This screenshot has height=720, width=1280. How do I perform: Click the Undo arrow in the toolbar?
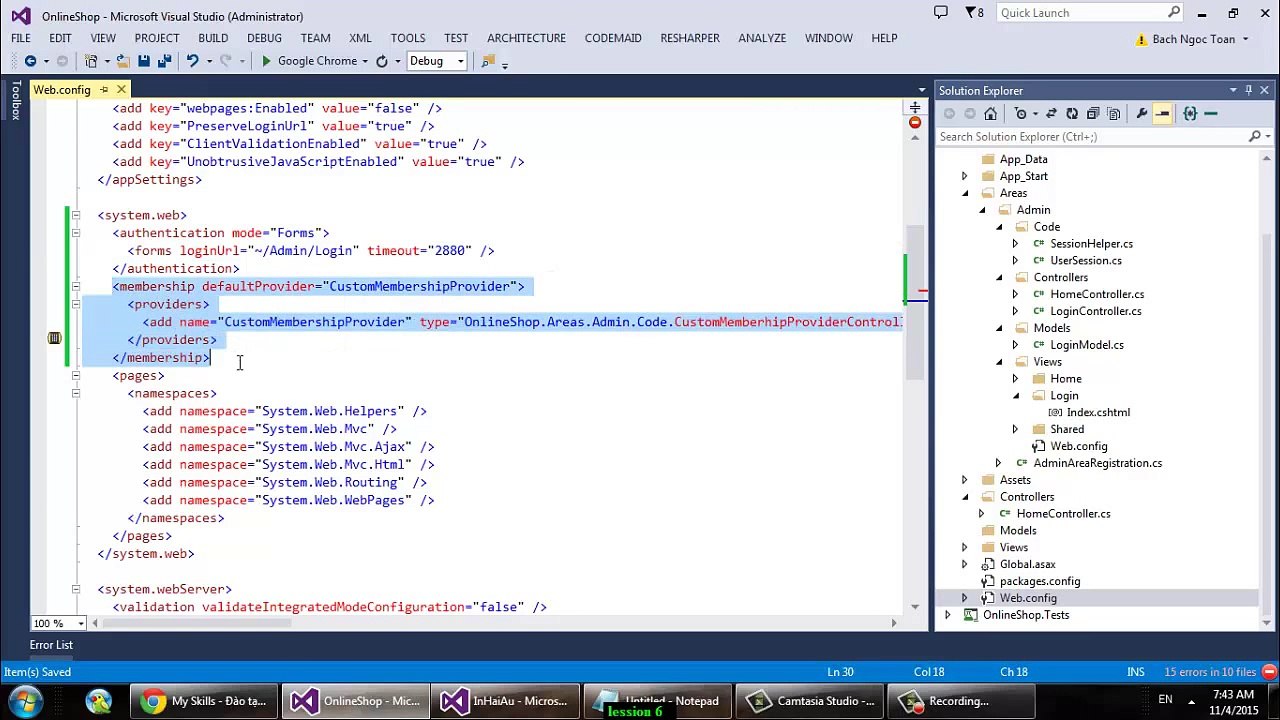coord(192,61)
